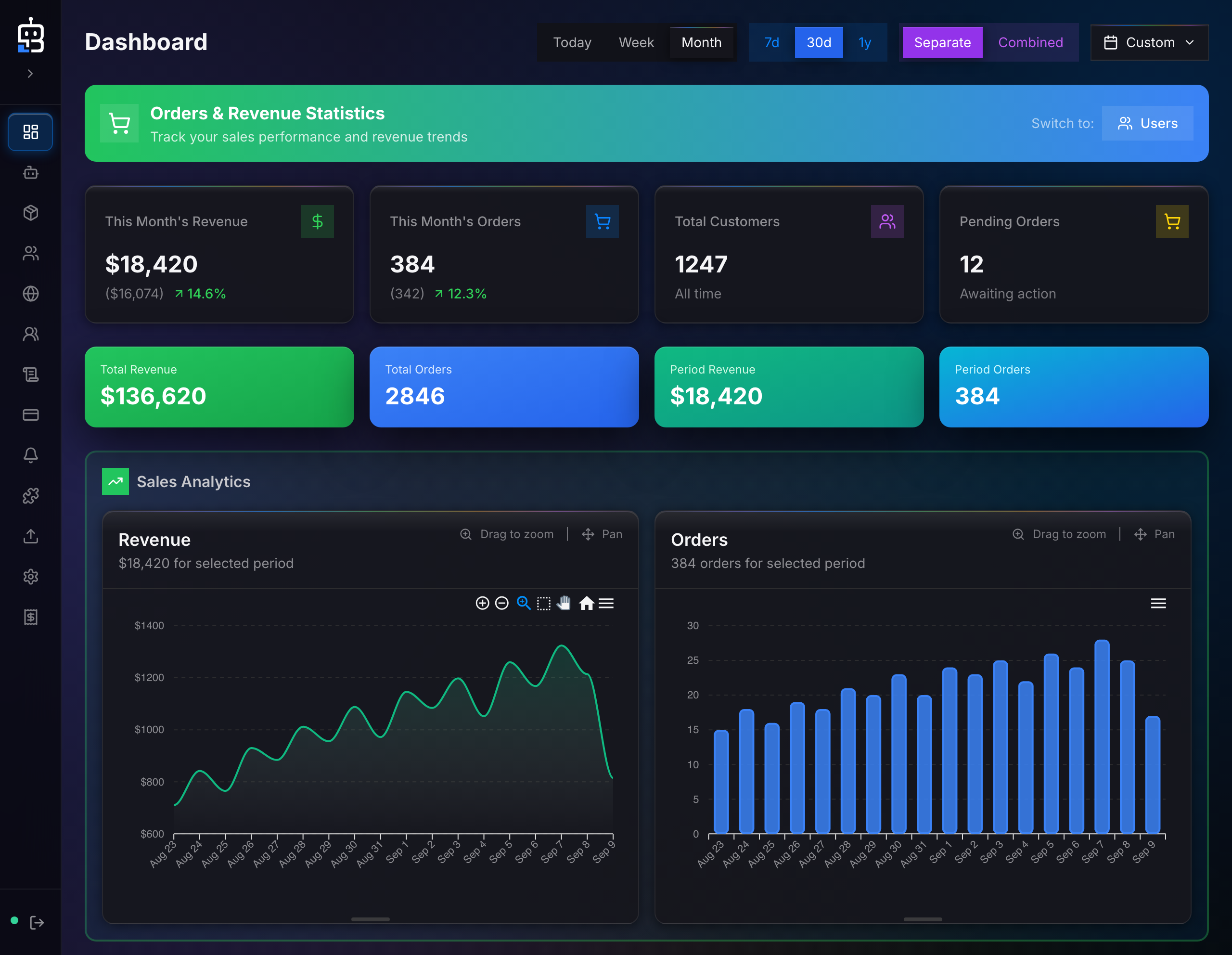Switch to Users statistics
Viewport: 1232px width, 955px height.
pyautogui.click(x=1147, y=123)
